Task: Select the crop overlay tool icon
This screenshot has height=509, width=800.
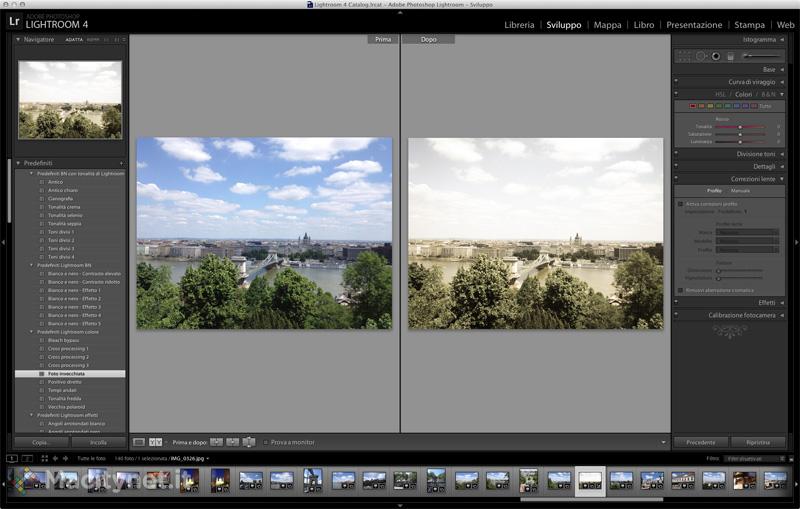Action: pos(686,56)
